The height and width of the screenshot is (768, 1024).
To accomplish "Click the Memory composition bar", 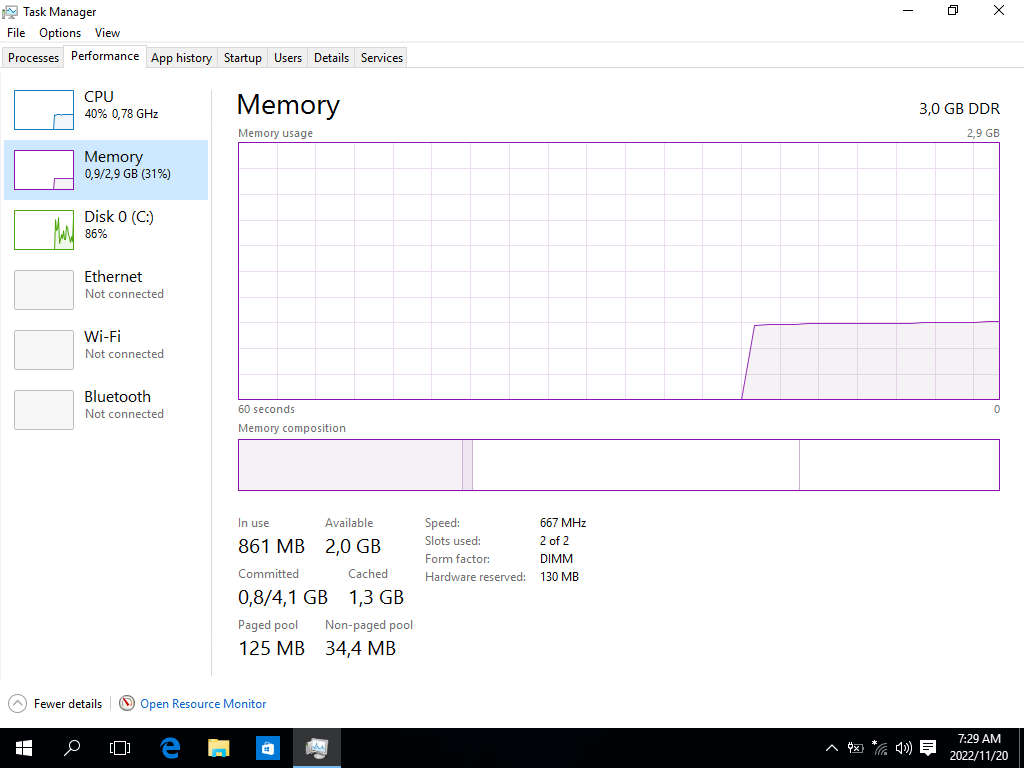I will (x=618, y=465).
